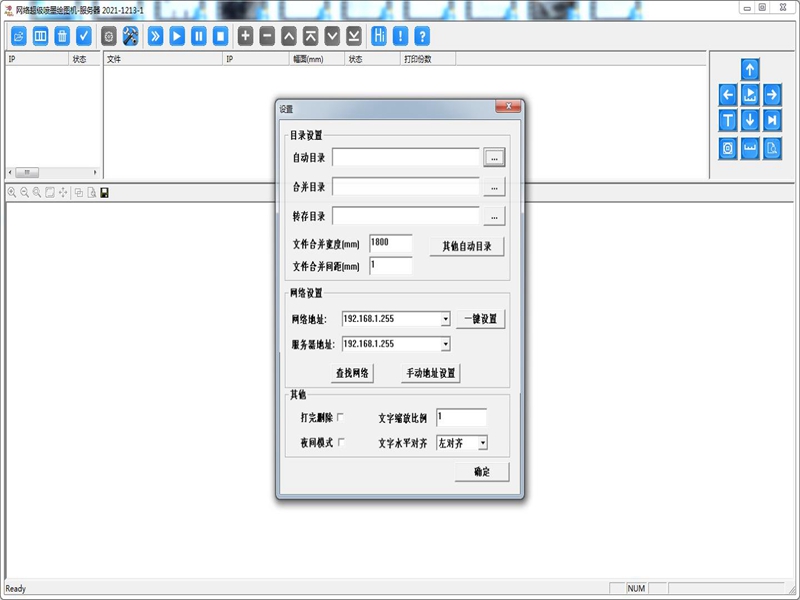Toggle the 夜间模式 checkbox

pos(340,442)
